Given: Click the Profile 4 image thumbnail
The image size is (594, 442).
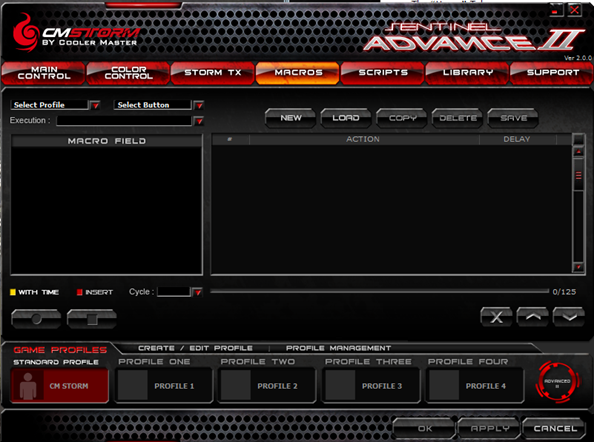Looking at the screenshot, I should [444, 386].
